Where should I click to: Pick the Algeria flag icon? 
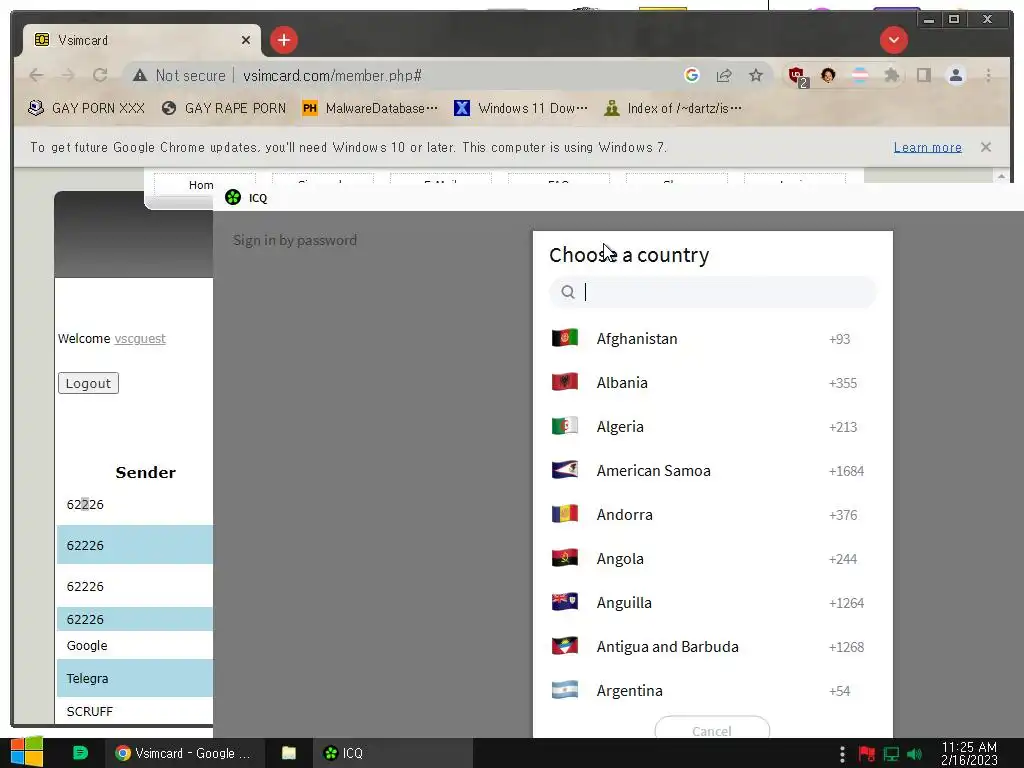click(565, 426)
